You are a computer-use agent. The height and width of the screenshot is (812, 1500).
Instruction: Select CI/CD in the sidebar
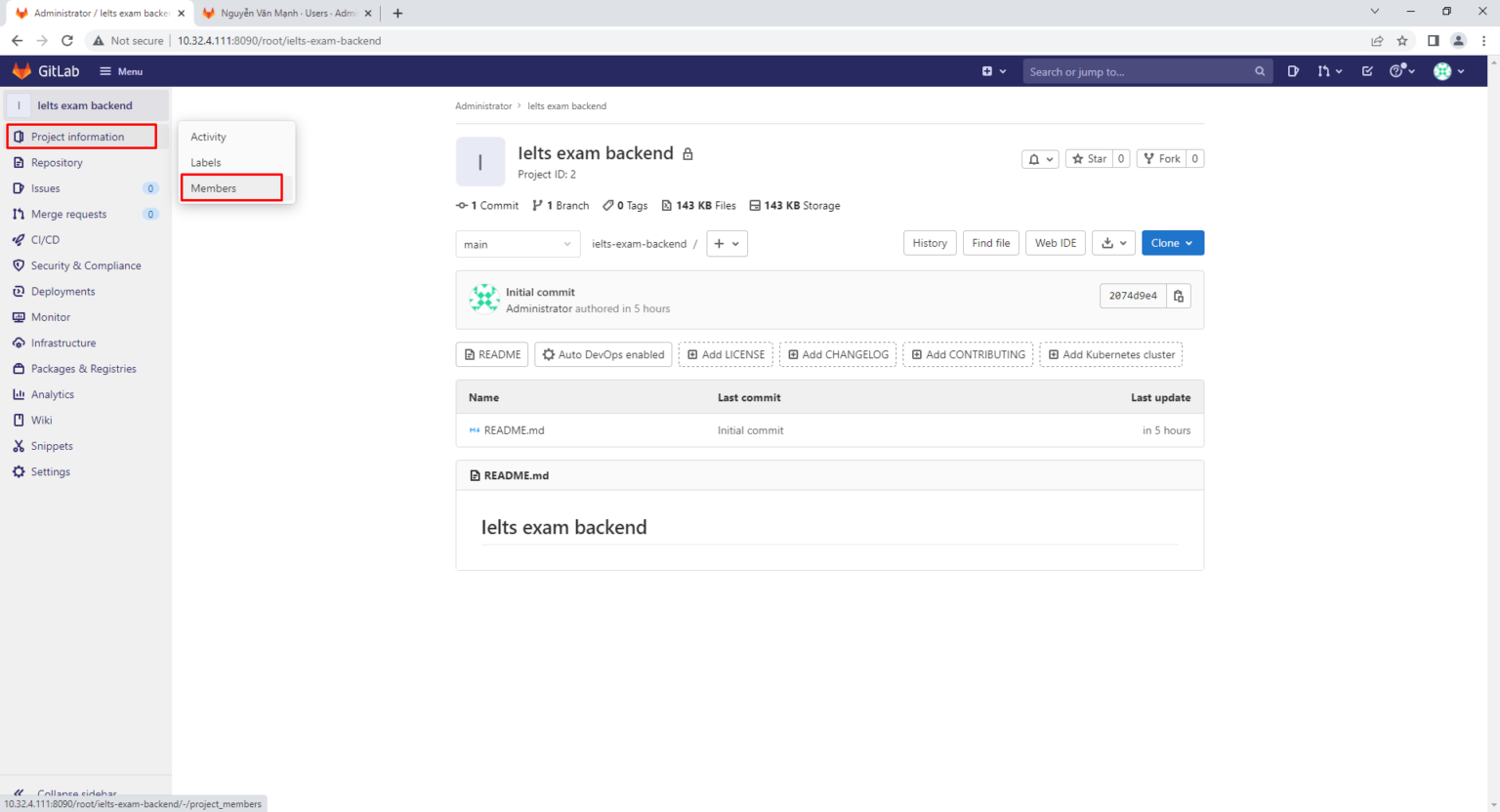(43, 239)
